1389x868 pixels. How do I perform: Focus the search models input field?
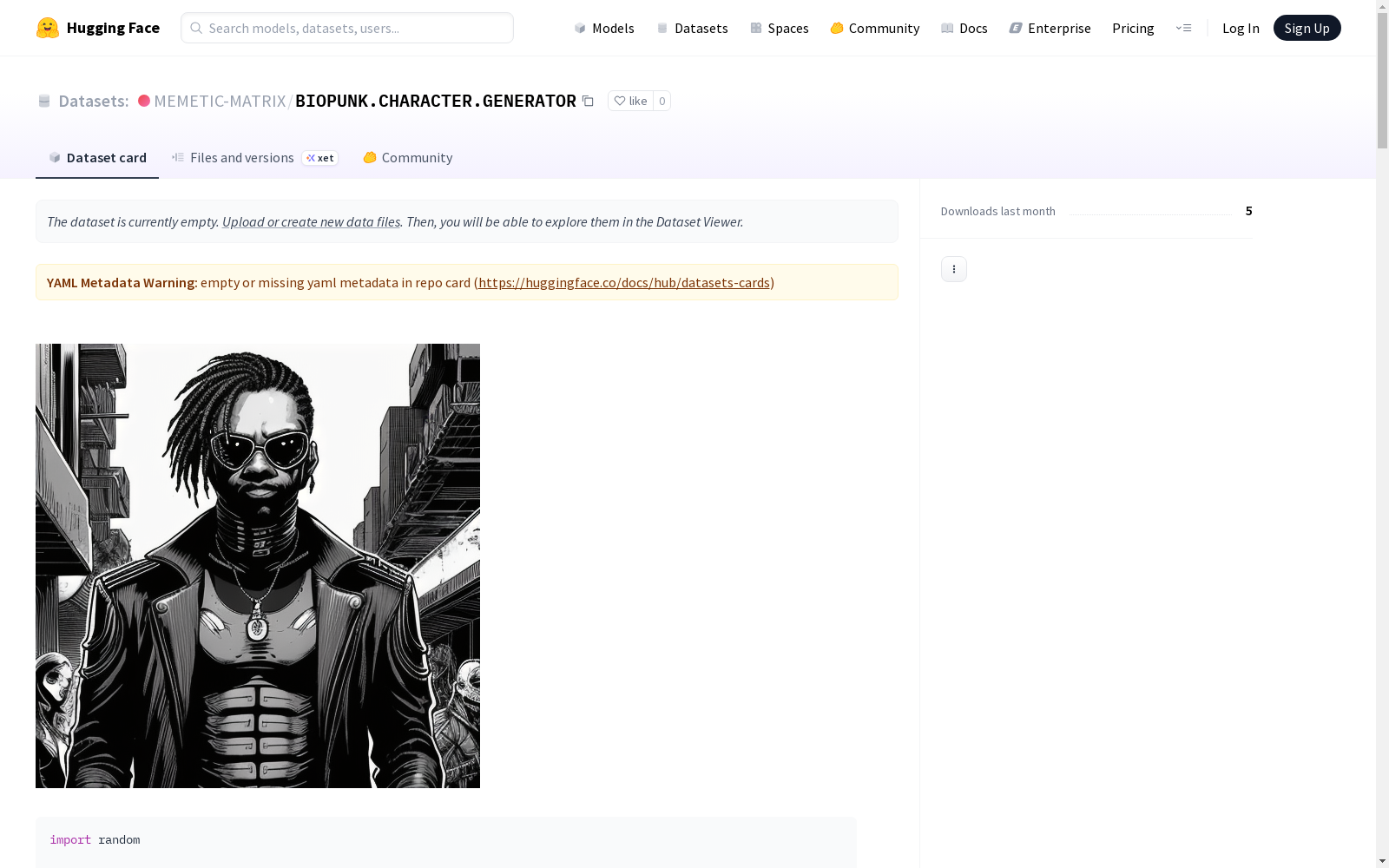[347, 28]
